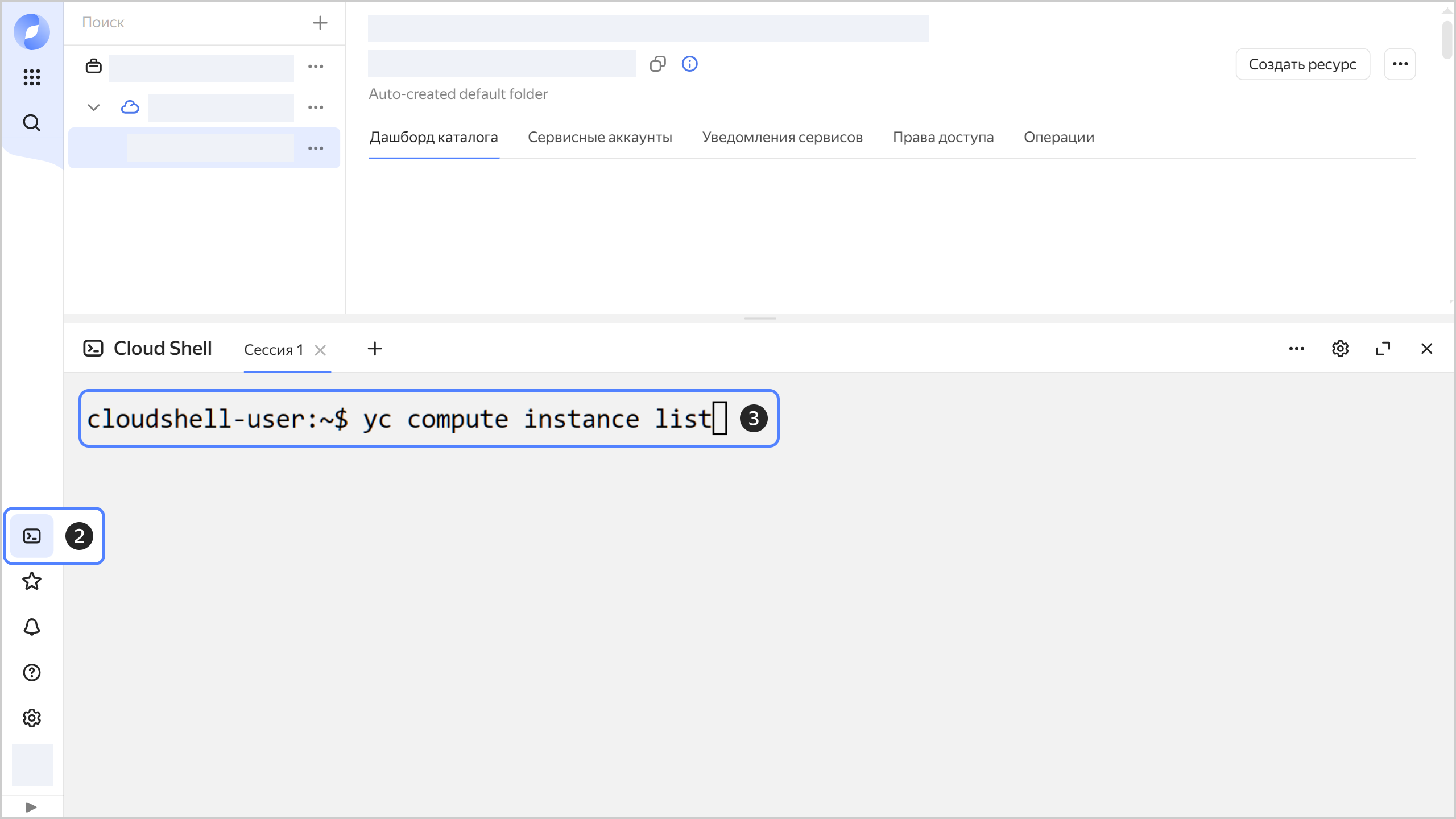Open Cloud Shell settings gear icon
This screenshot has width=1456, height=819.
(x=1340, y=349)
